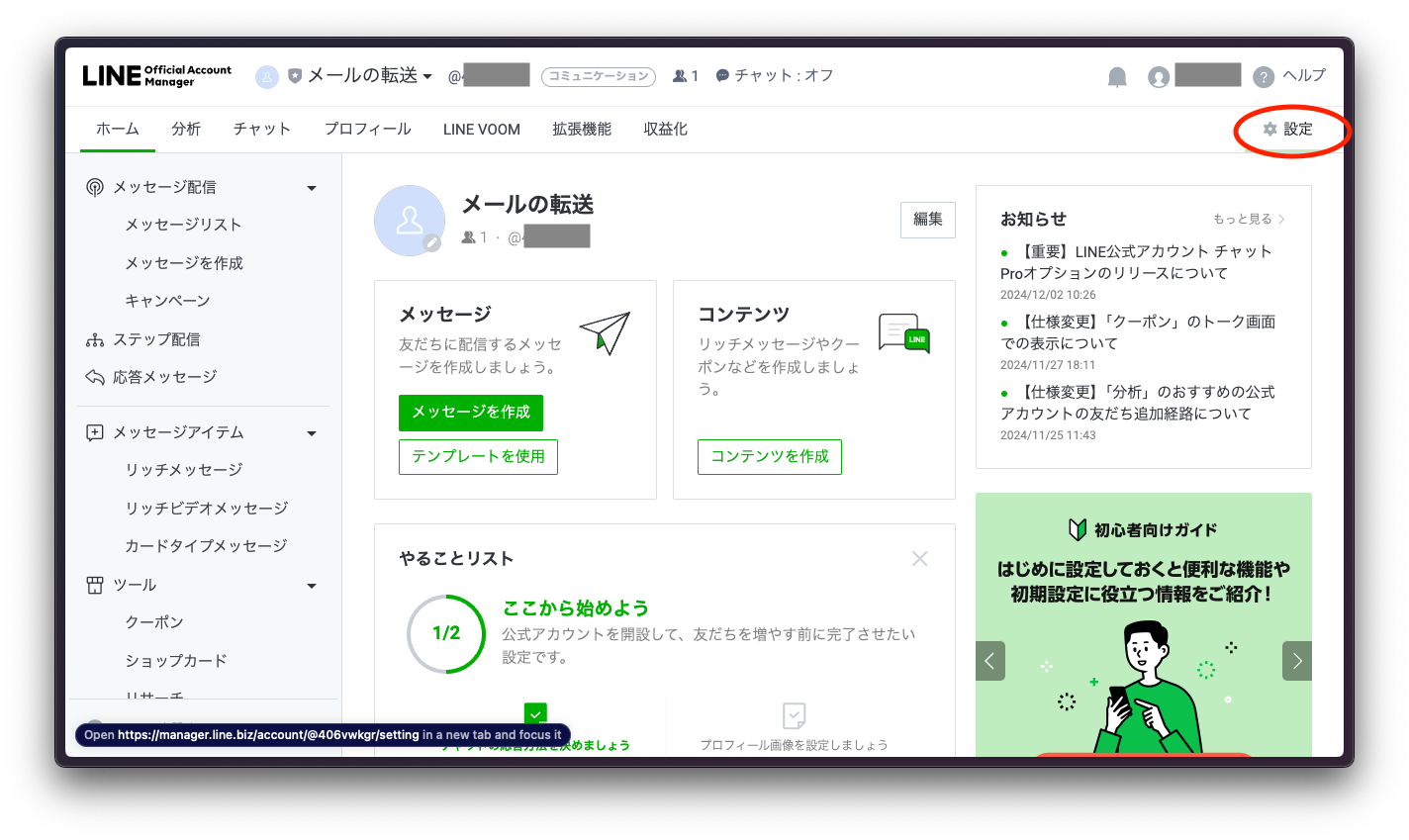Click the メッセージアイテム speech bubble icon
Viewport: 1409px width, 840px height.
click(94, 432)
